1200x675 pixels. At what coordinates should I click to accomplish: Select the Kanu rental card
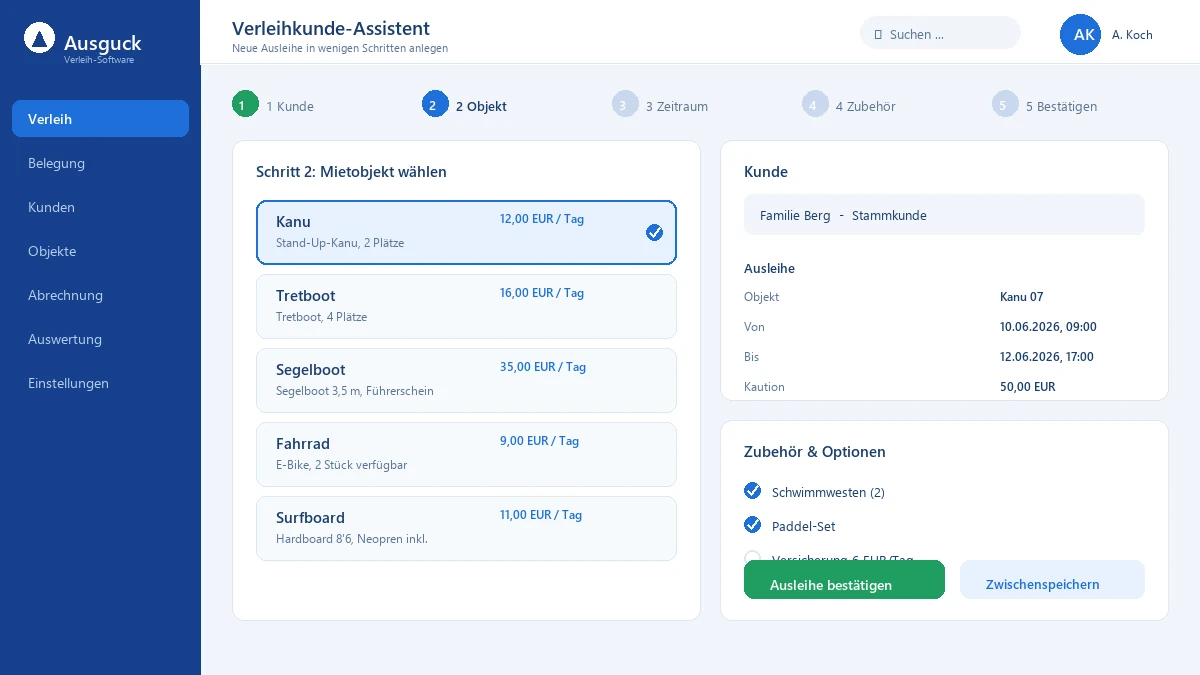click(x=466, y=233)
